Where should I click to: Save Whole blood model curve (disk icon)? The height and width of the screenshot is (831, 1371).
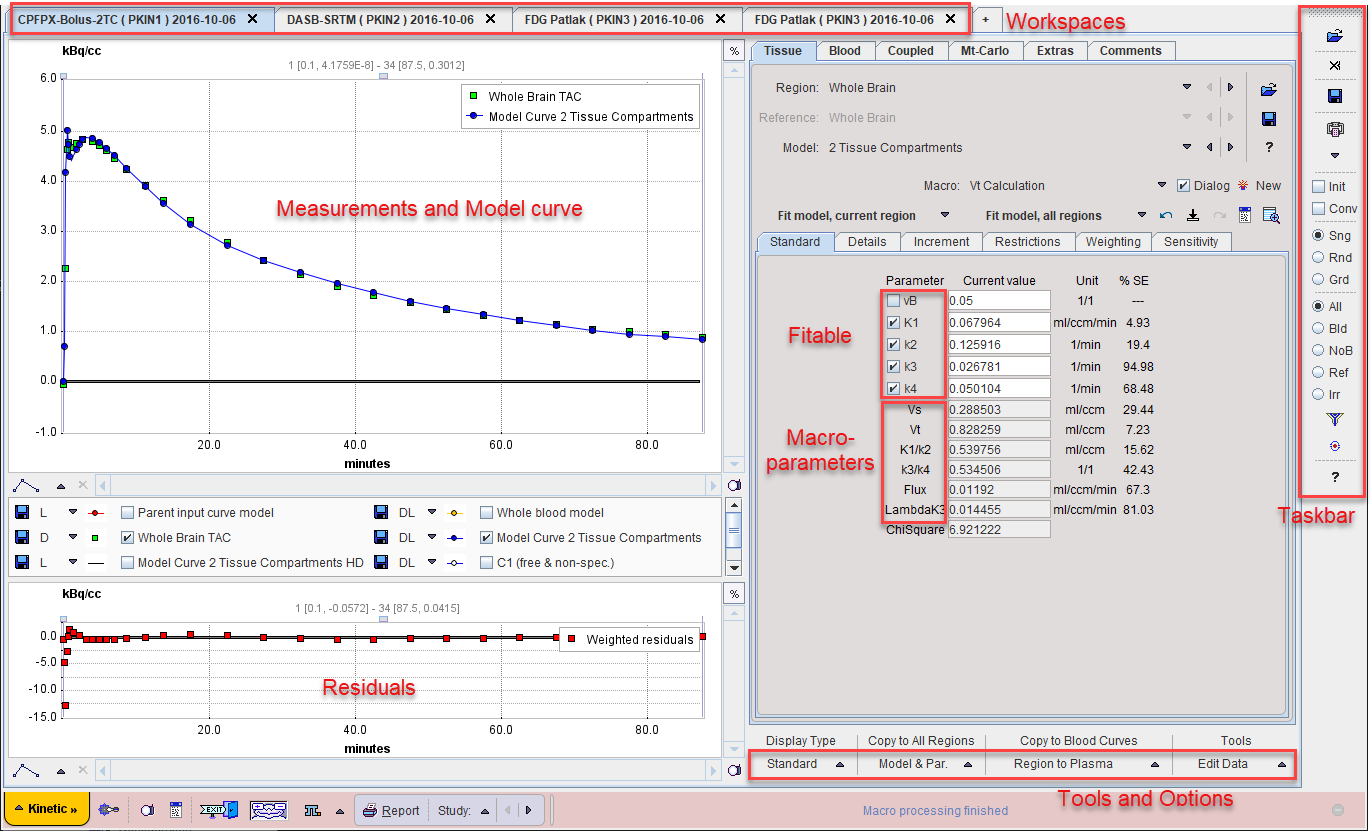[381, 513]
